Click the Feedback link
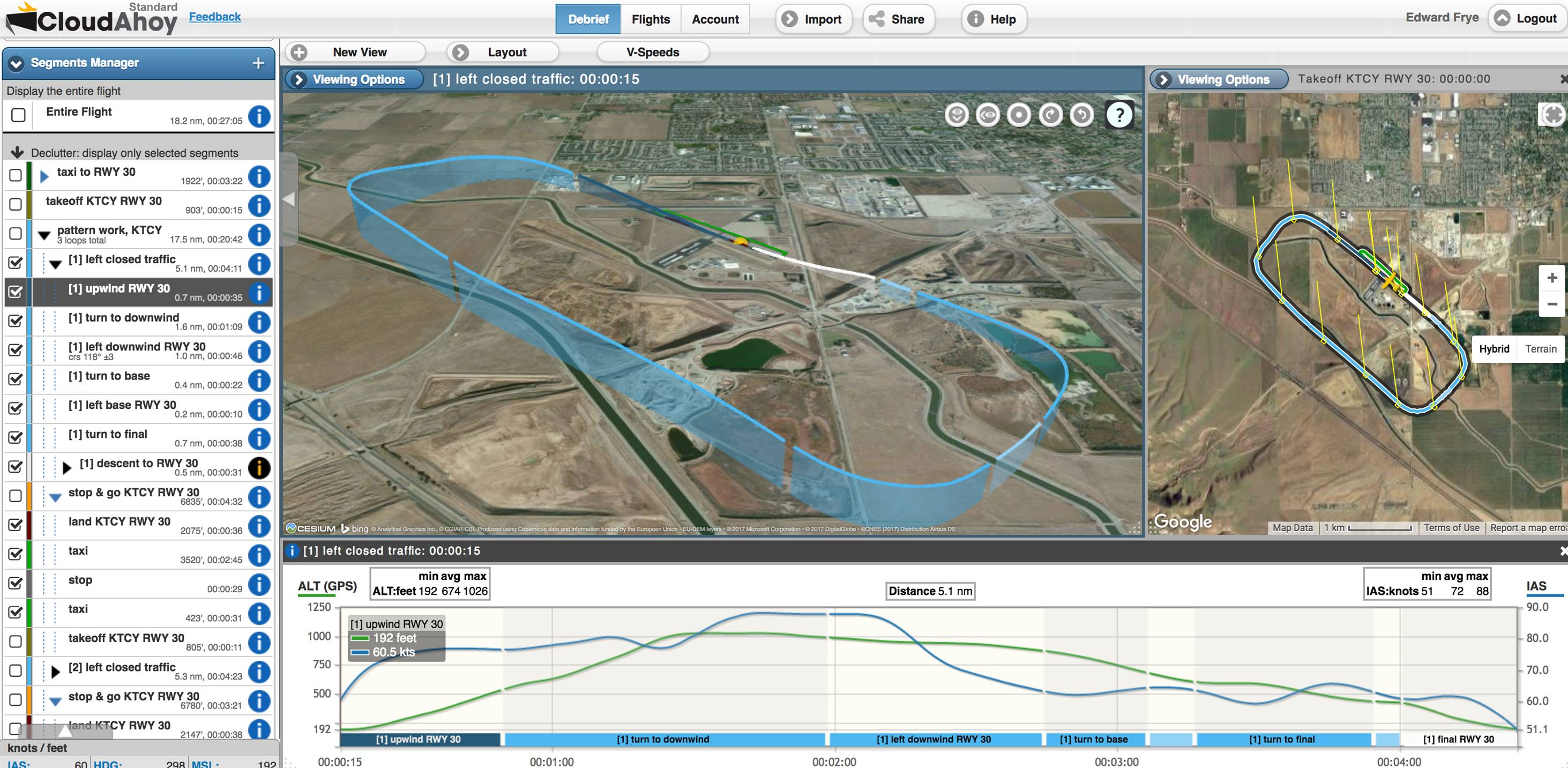Viewport: 1568px width, 768px height. point(214,17)
